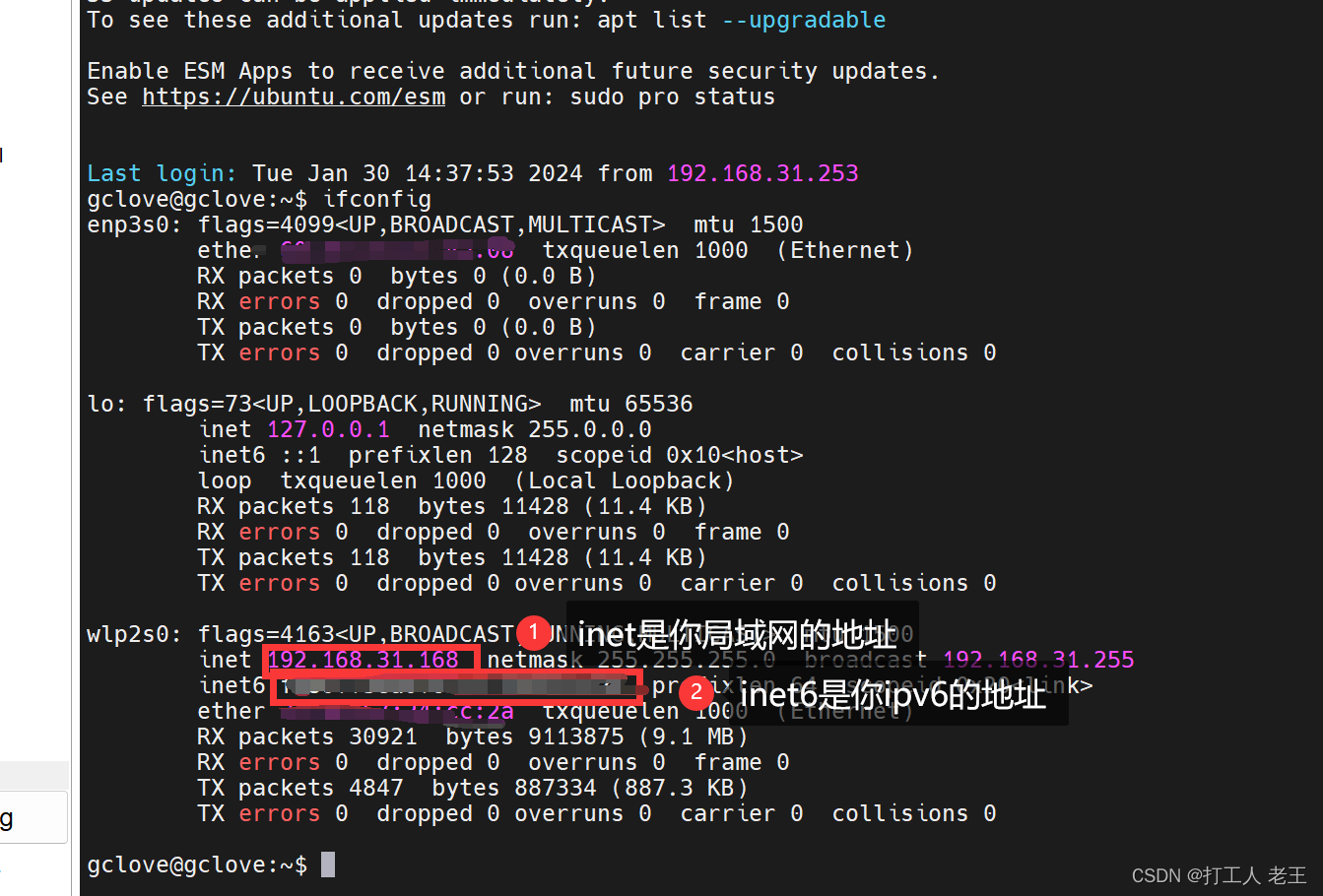The width and height of the screenshot is (1323, 896).
Task: Click the terminal cursor at the last prompt
Action: (328, 864)
